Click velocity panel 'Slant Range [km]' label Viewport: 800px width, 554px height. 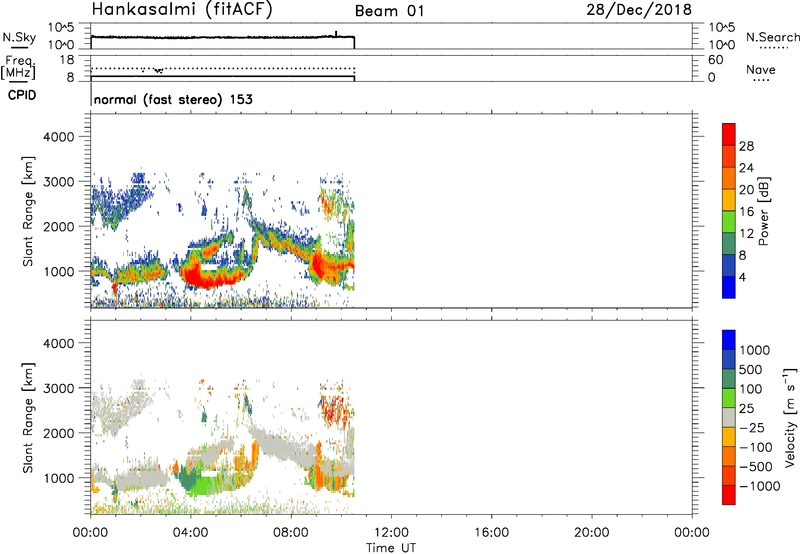[x=28, y=417]
